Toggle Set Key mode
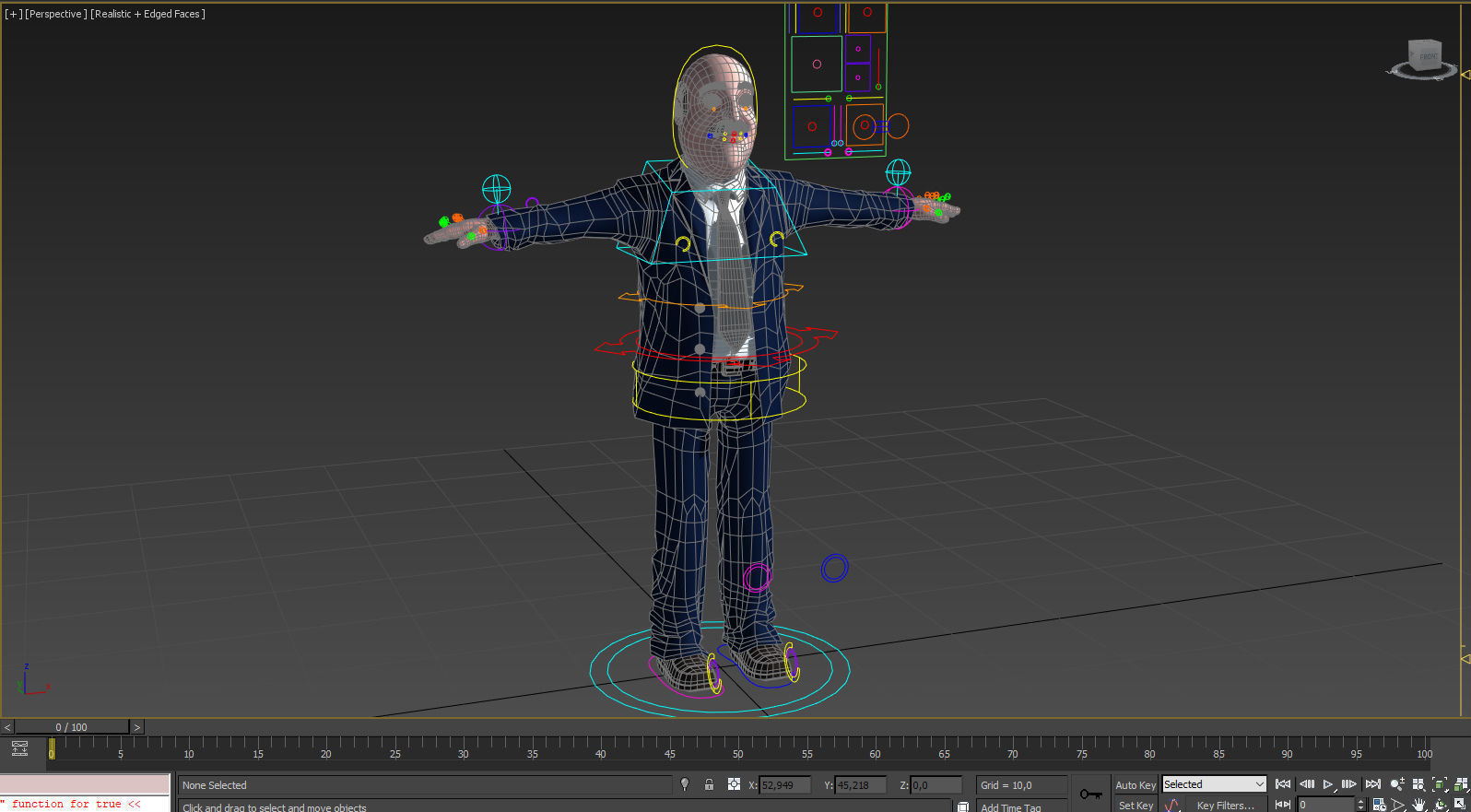The width and height of the screenshot is (1471, 812). click(1136, 805)
